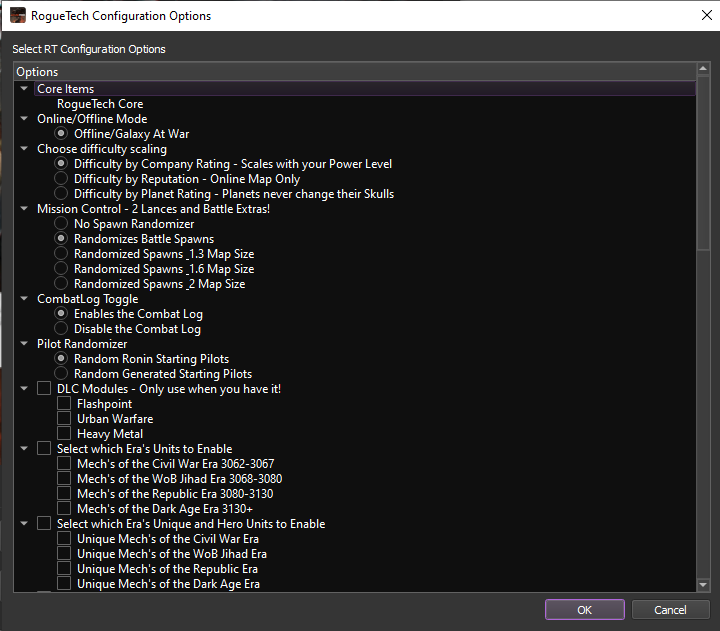Viewport: 720px width, 631px height.
Task: Check Era's Unique and Hero Units parent checkbox
Action: [x=44, y=523]
